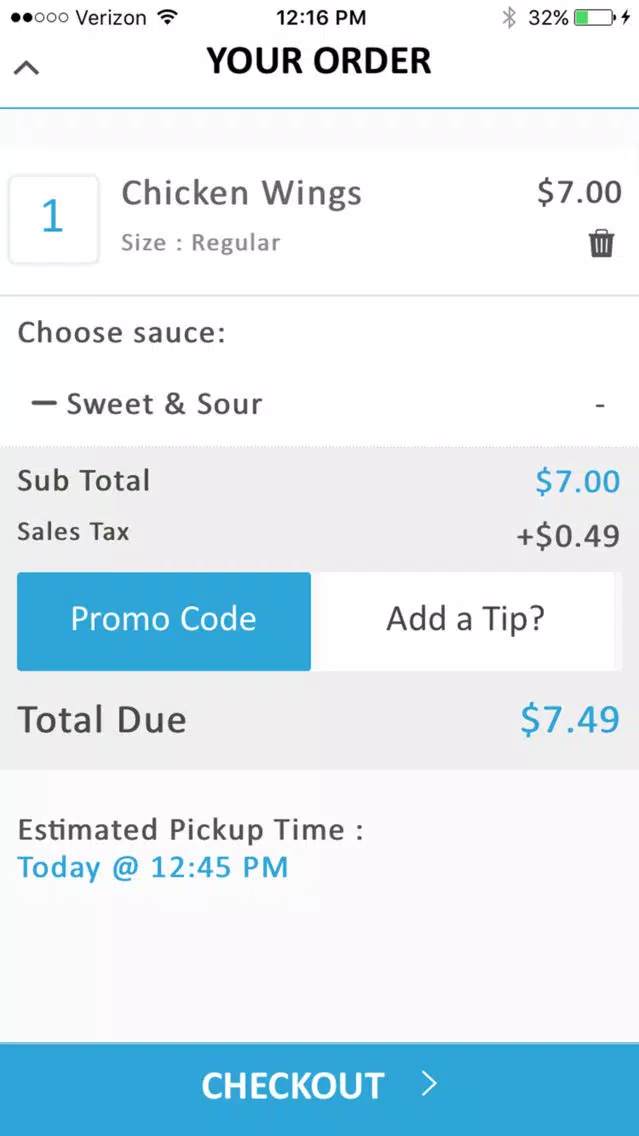Tap the signal strength dots
This screenshot has height=1136, width=639.
[x=41, y=17]
